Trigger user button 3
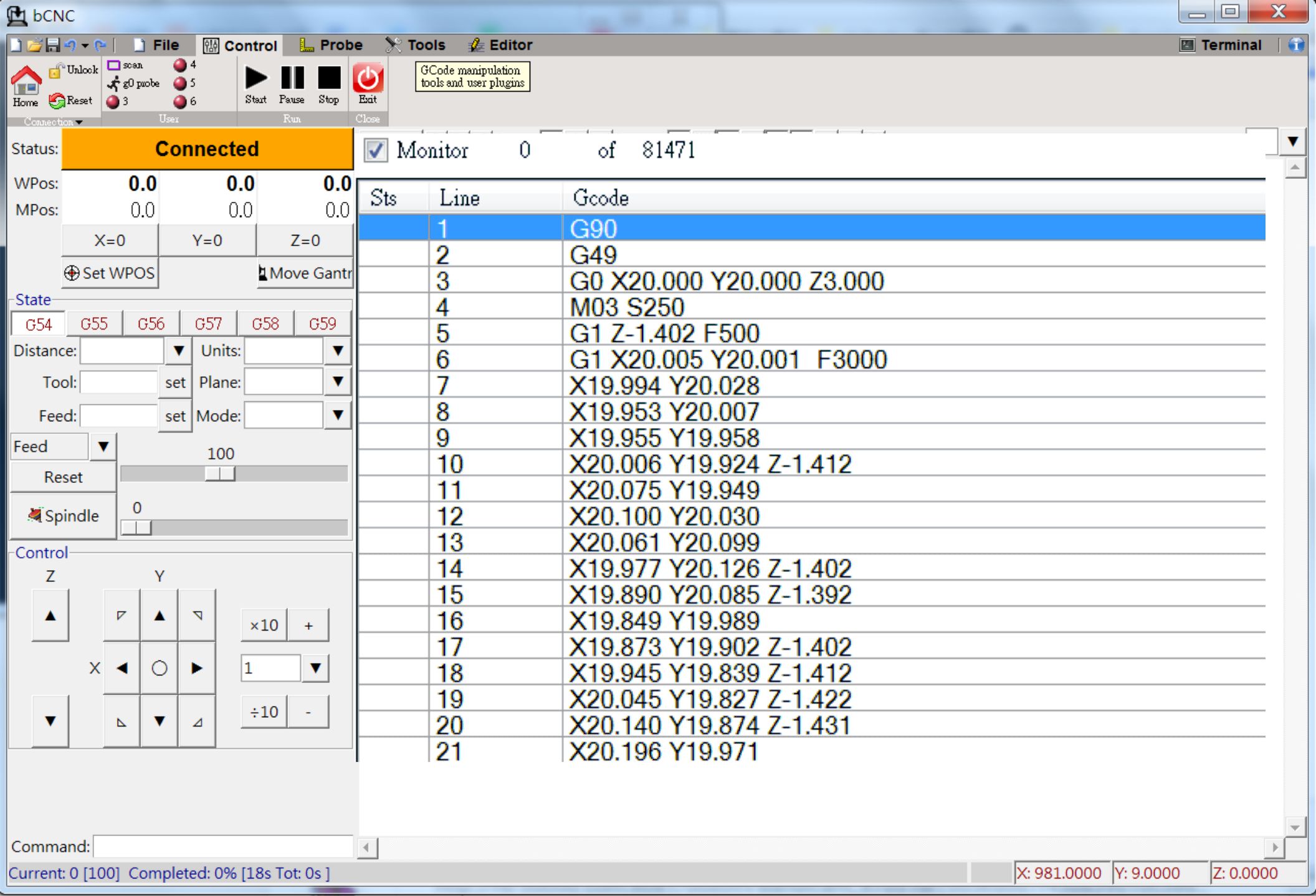 (x=117, y=102)
